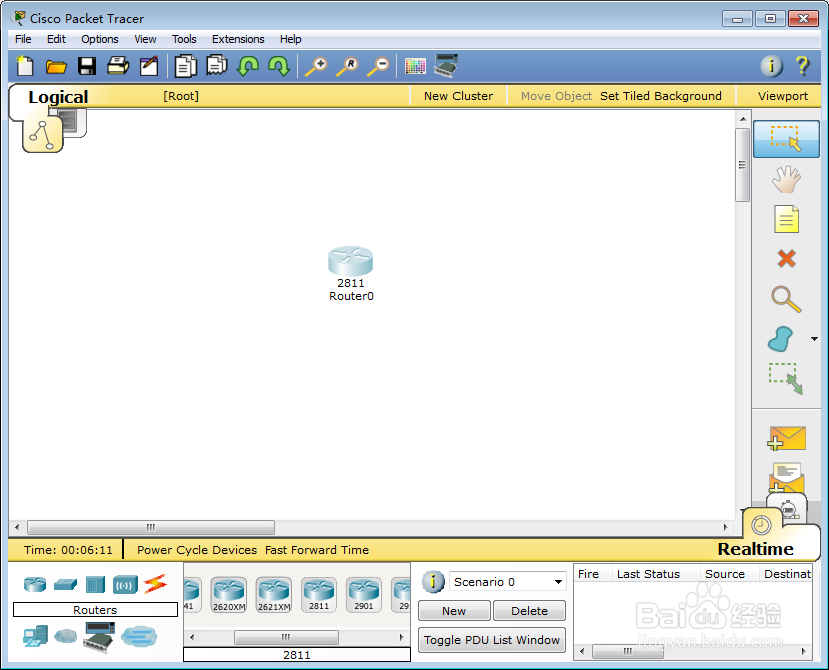The image size is (829, 670).
Task: Open the Help menu
Action: [x=290, y=39]
